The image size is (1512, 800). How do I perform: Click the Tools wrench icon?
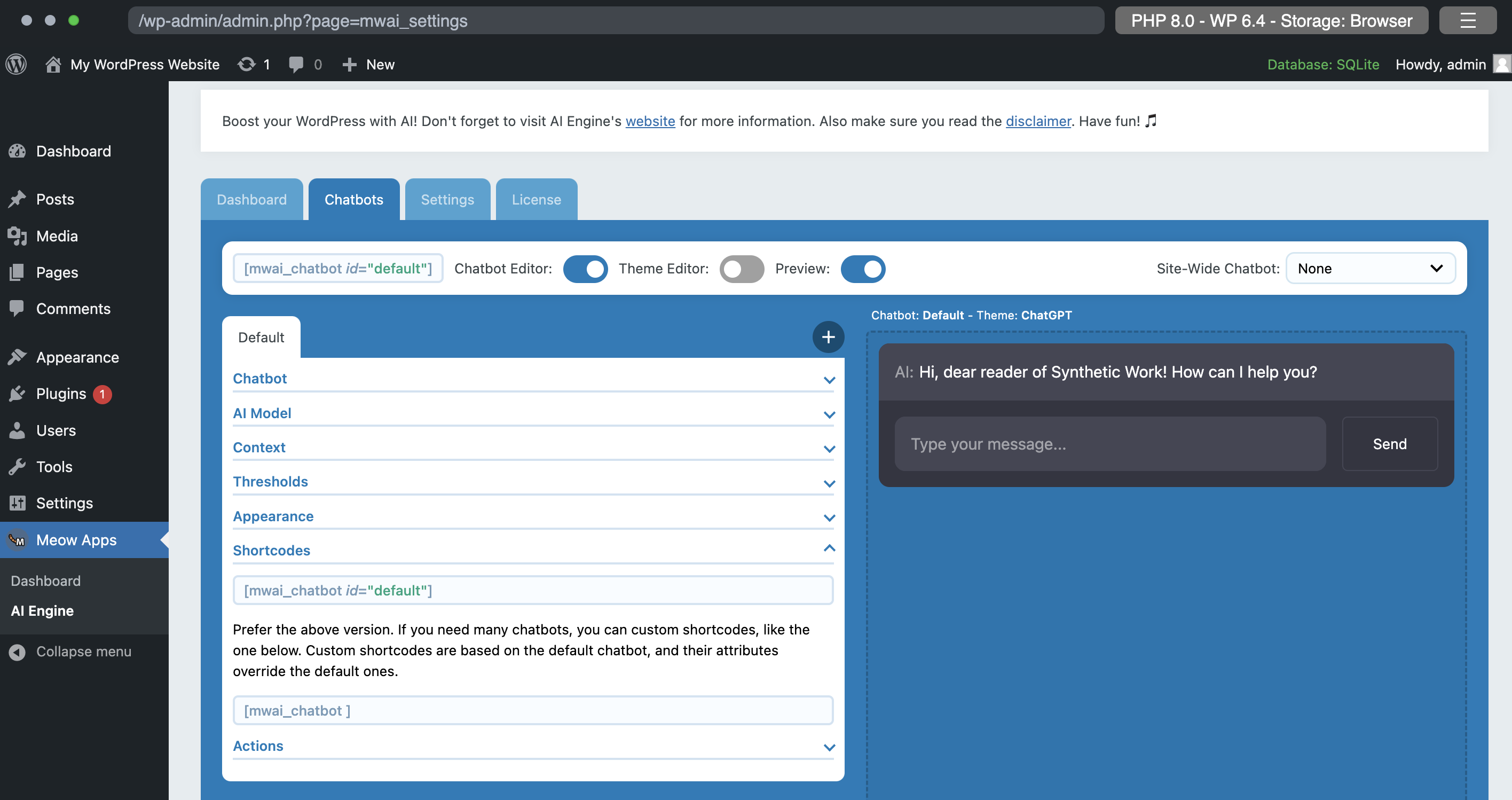point(17,467)
